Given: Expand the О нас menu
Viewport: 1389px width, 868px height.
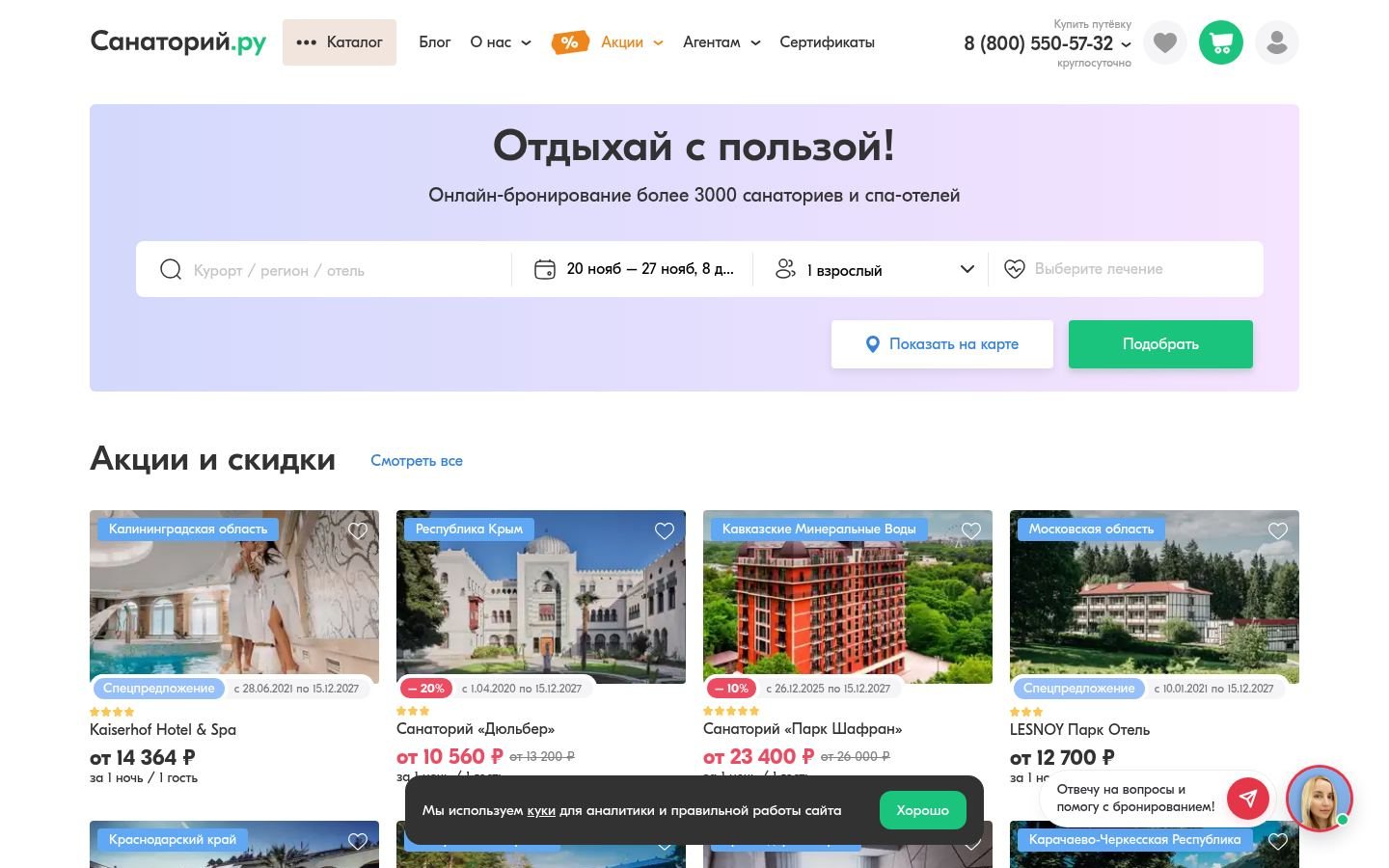Looking at the screenshot, I should (501, 42).
